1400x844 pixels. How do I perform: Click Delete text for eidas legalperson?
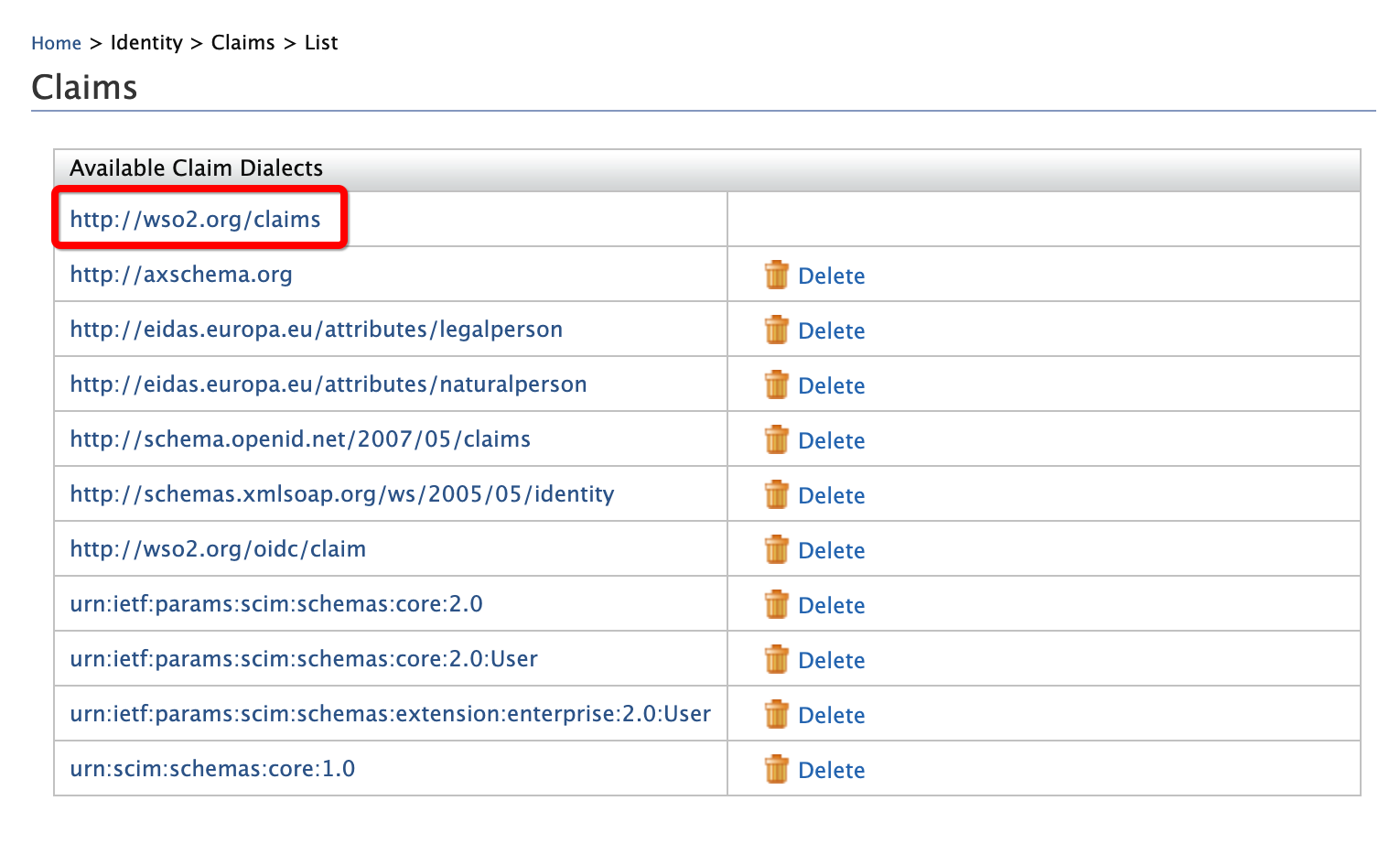[x=831, y=330]
